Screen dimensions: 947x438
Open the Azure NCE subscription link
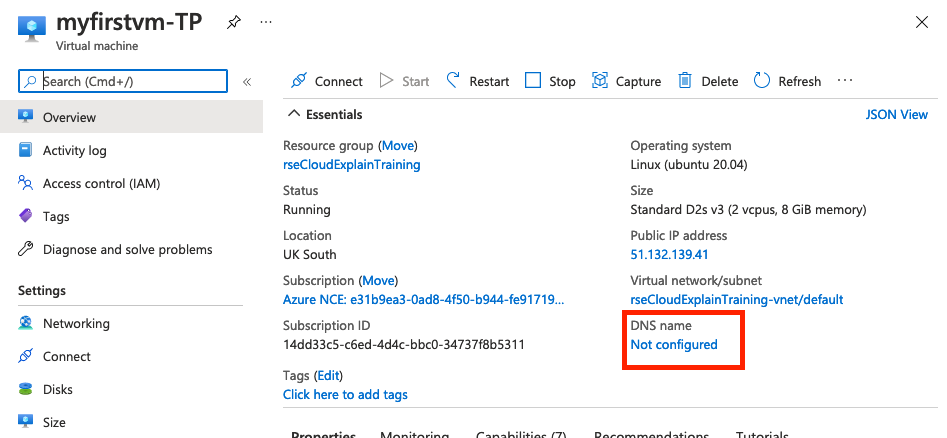423,300
